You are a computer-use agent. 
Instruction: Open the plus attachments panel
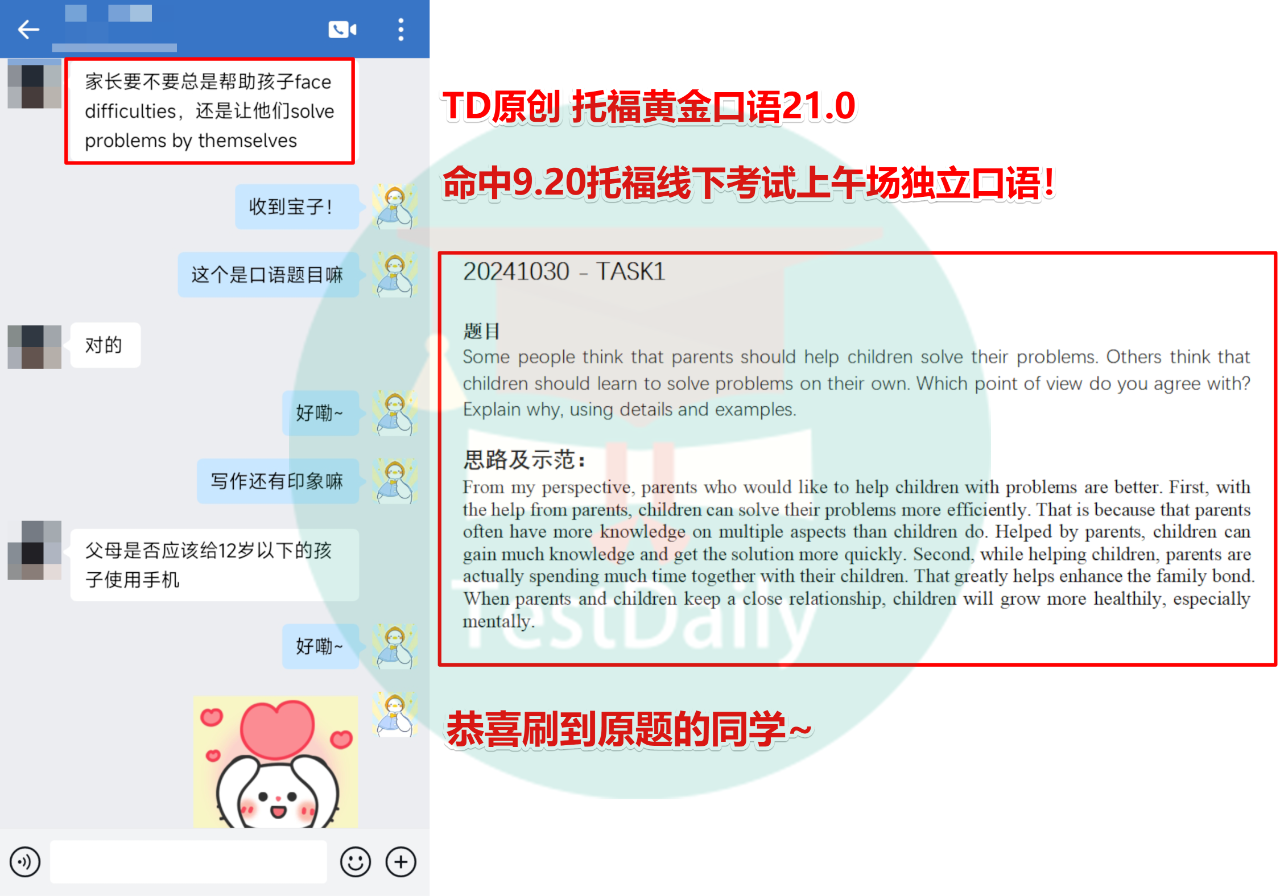401,861
